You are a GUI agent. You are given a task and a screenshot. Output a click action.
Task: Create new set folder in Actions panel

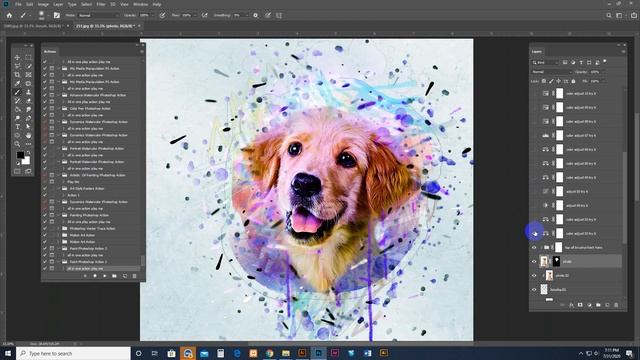(115, 276)
